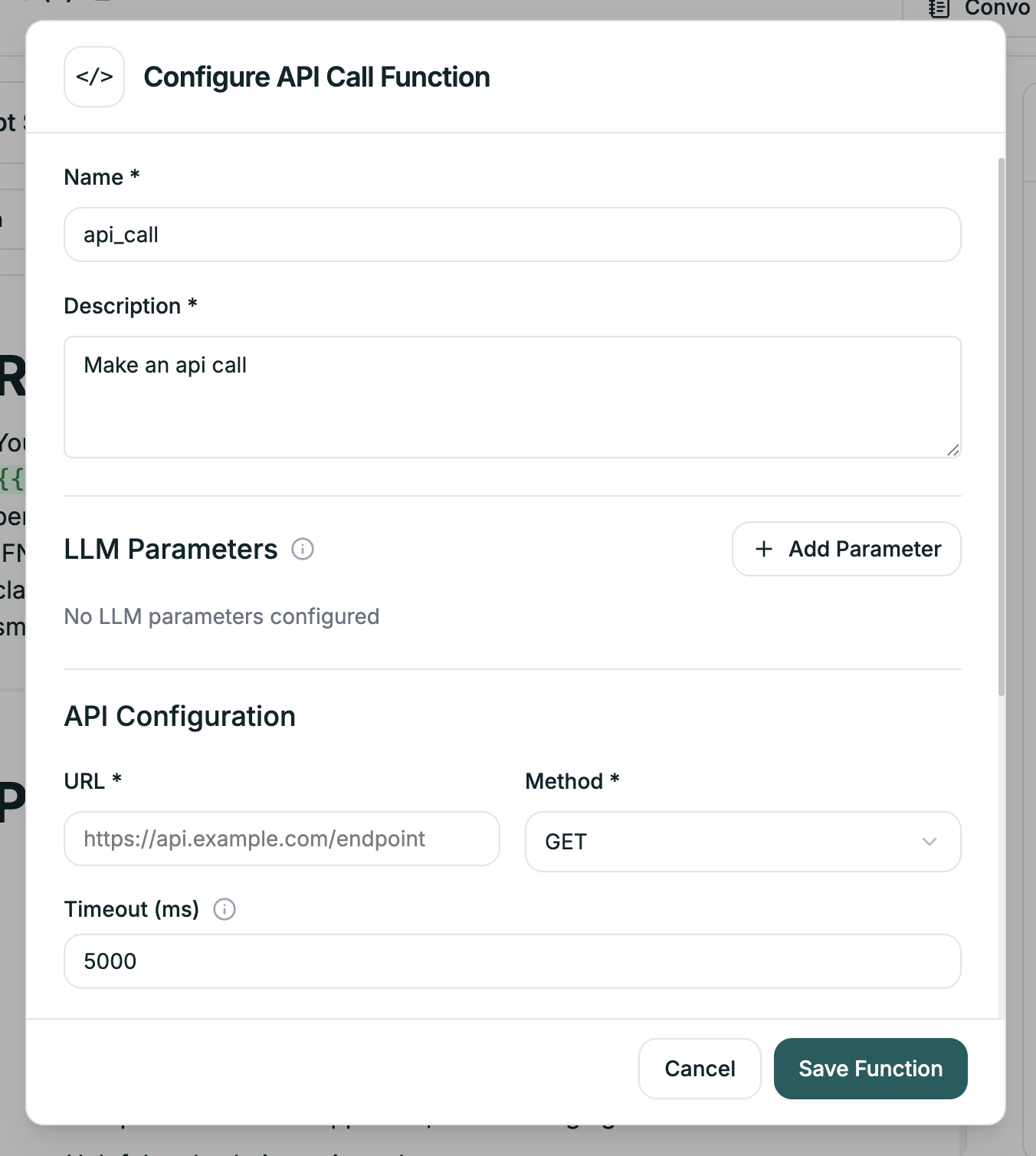Click the API Configuration section heading
Viewport: 1036px width, 1156px height.
(x=180, y=716)
